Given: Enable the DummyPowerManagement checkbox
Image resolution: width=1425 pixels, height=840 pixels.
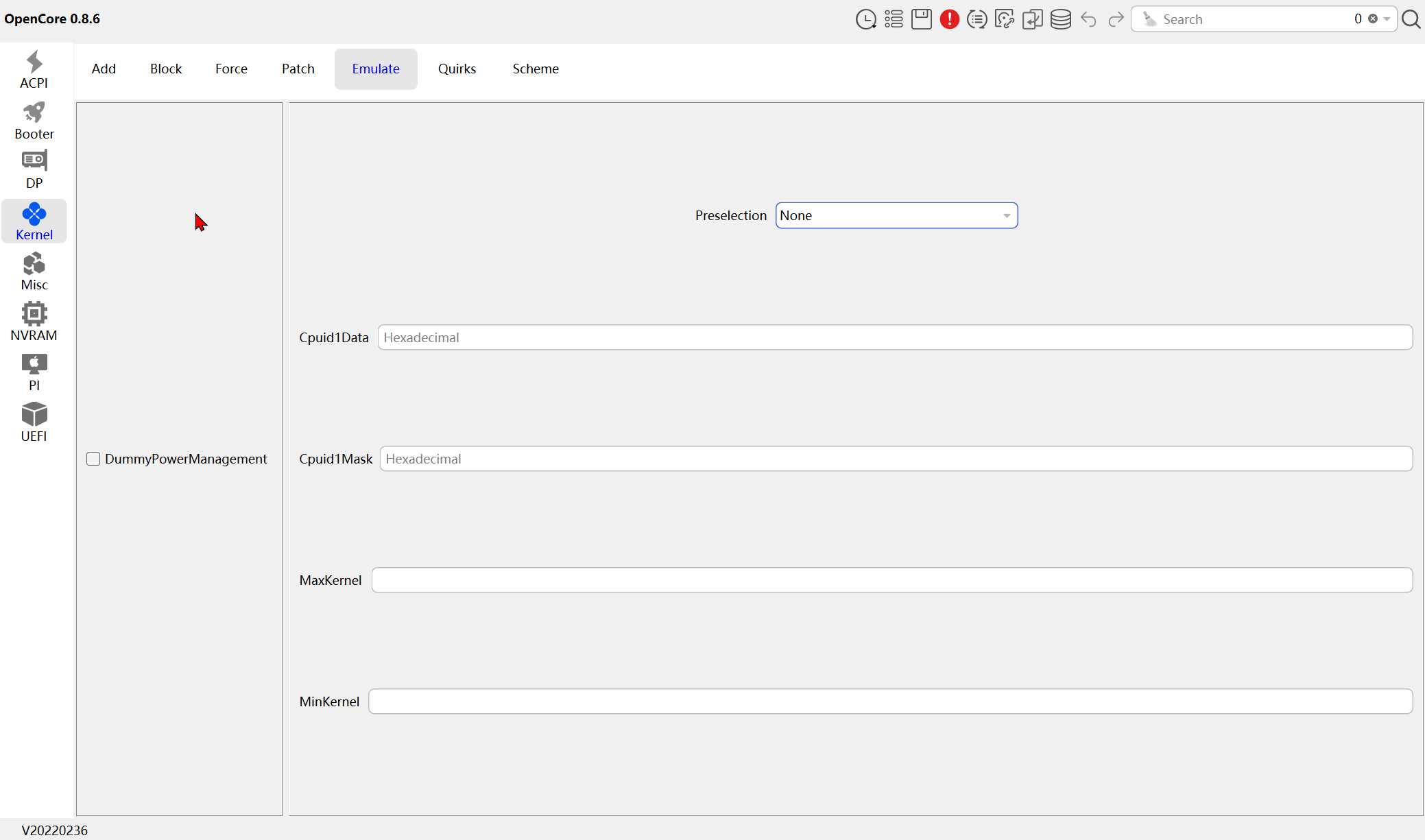Looking at the screenshot, I should 93,459.
